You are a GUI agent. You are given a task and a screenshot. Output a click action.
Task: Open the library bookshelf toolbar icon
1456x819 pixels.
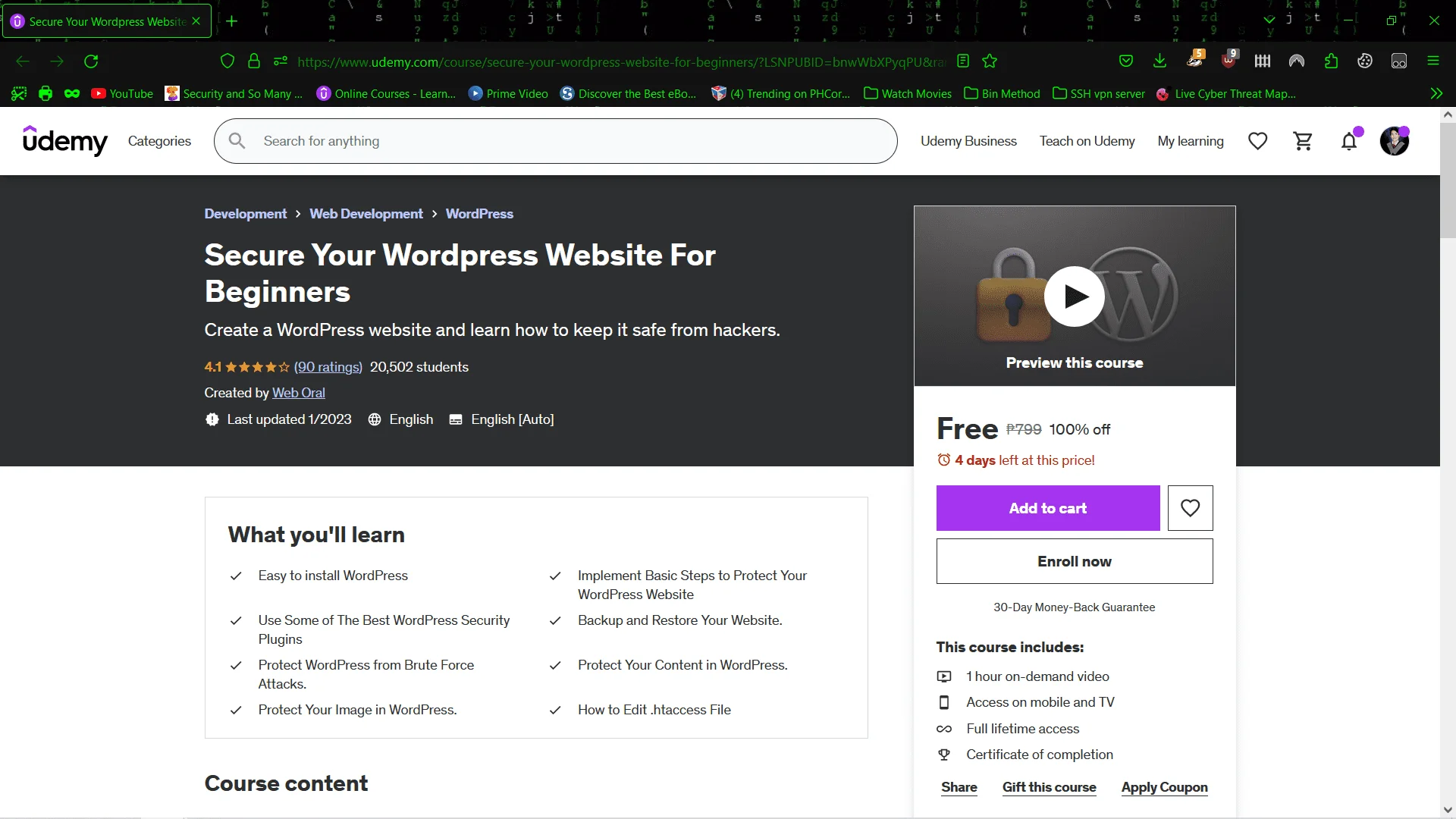click(1263, 61)
